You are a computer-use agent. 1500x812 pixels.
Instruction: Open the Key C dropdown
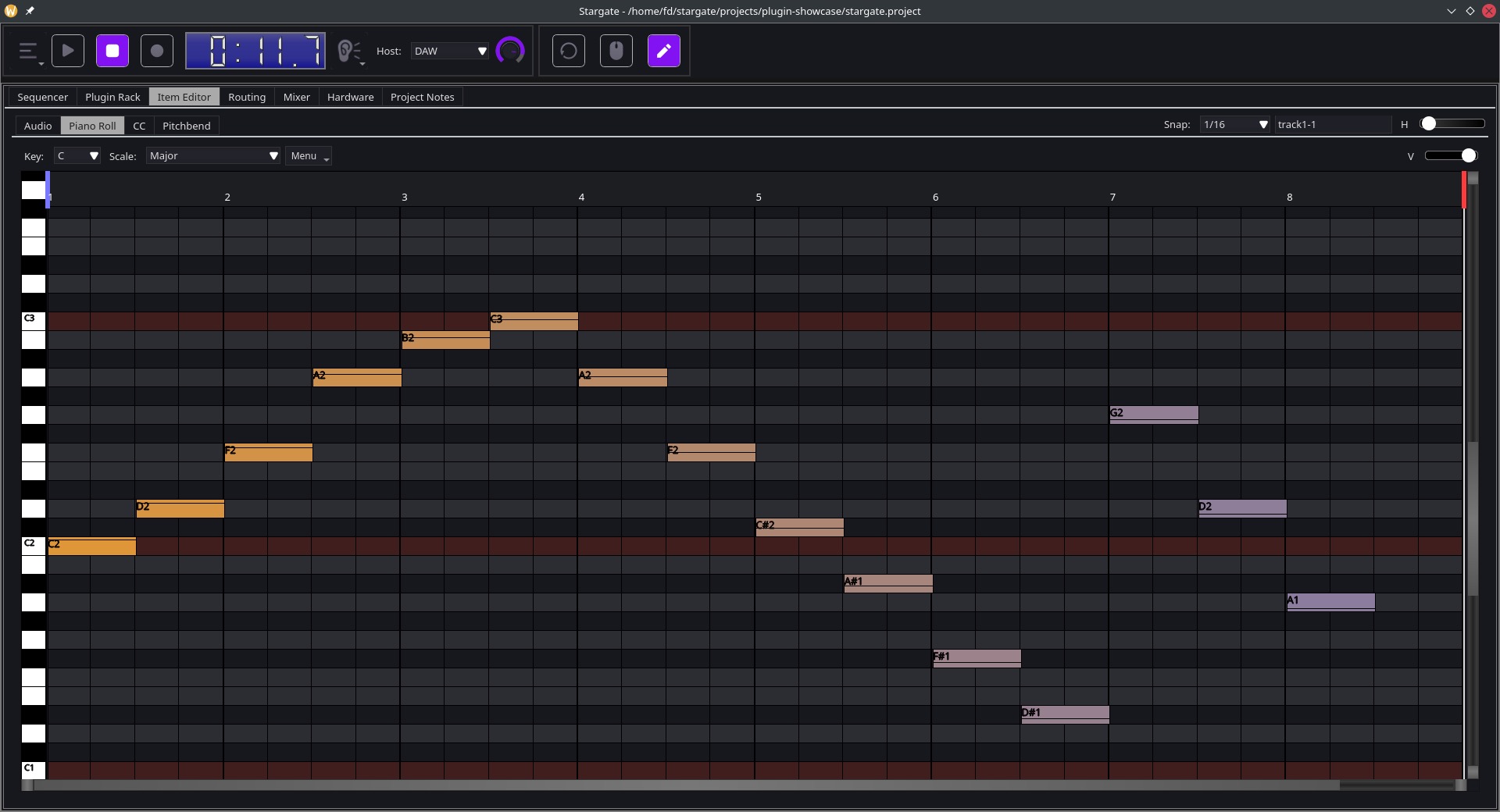(77, 156)
